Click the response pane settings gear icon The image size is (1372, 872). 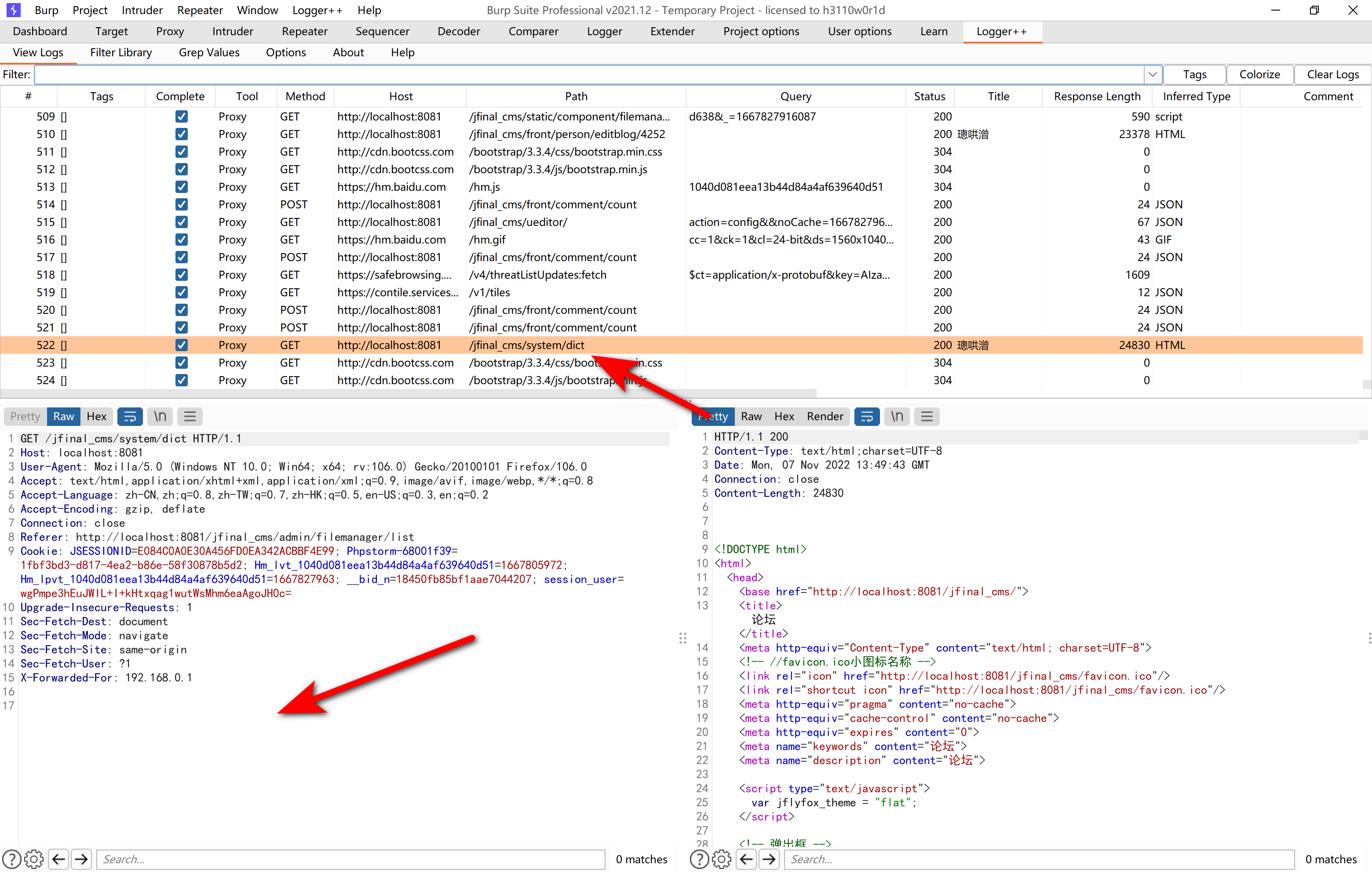click(x=721, y=859)
